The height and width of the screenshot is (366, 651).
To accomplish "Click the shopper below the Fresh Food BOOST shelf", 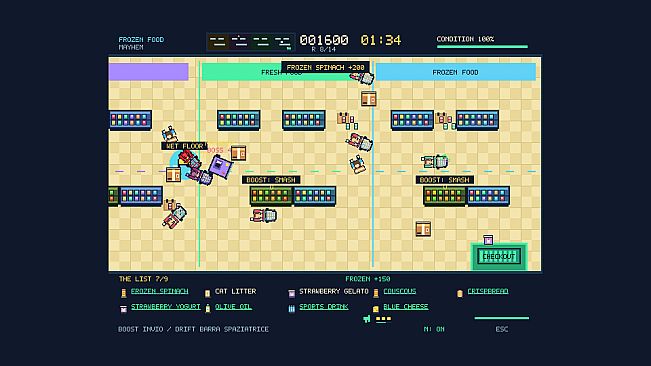I will pyautogui.click(x=264, y=215).
